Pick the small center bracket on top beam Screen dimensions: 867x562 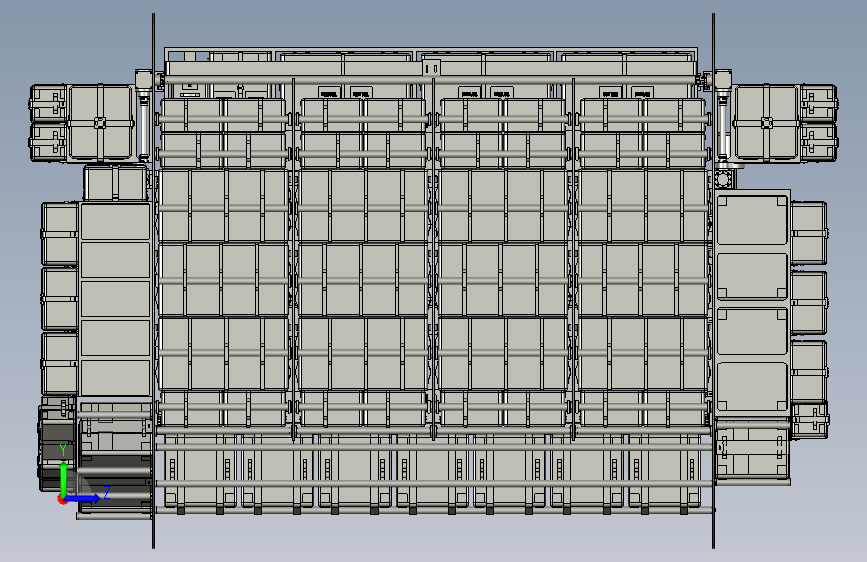pos(432,69)
